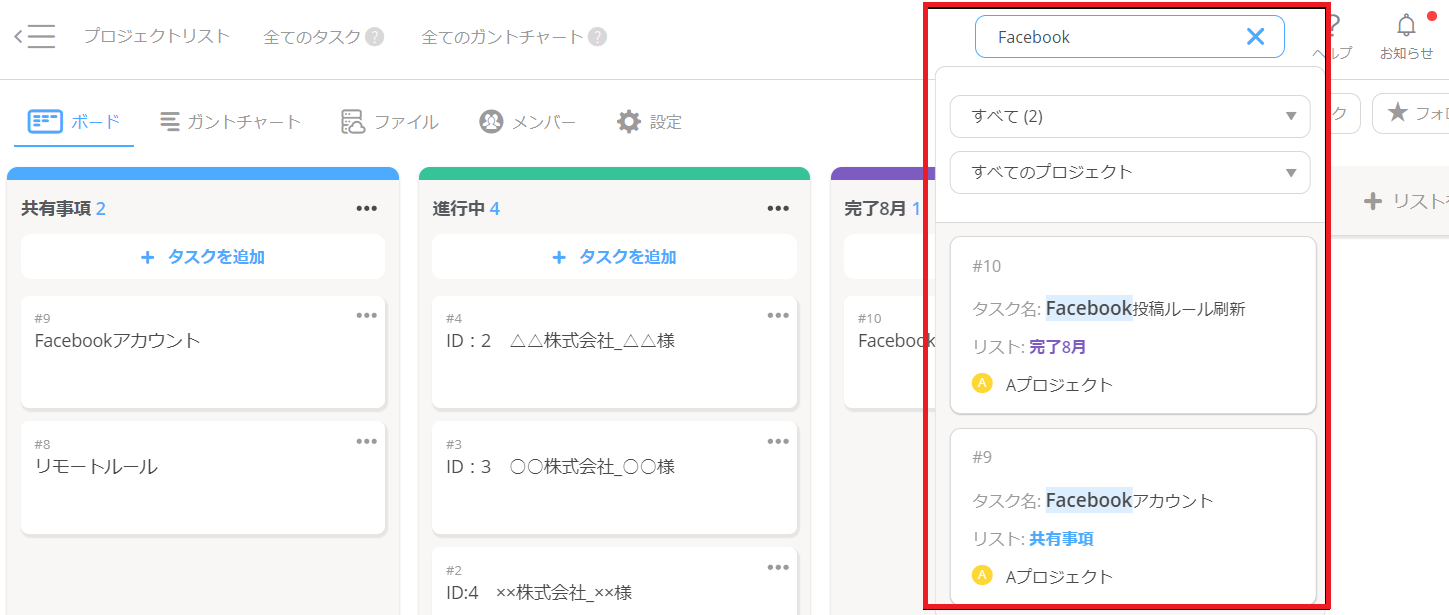Open options menu for 進行中 list
The image size is (1449, 615).
click(778, 208)
